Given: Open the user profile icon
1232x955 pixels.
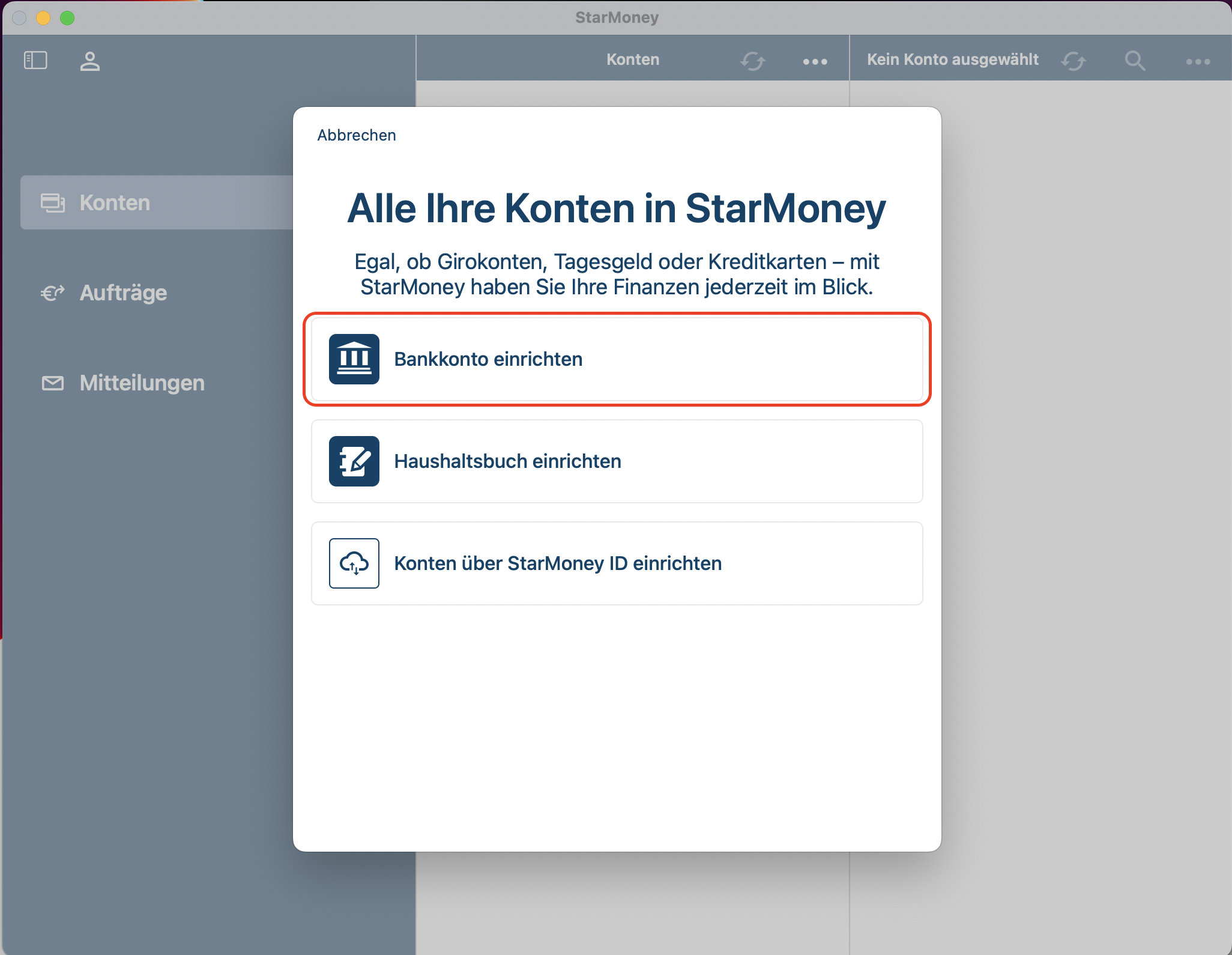Looking at the screenshot, I should [90, 61].
